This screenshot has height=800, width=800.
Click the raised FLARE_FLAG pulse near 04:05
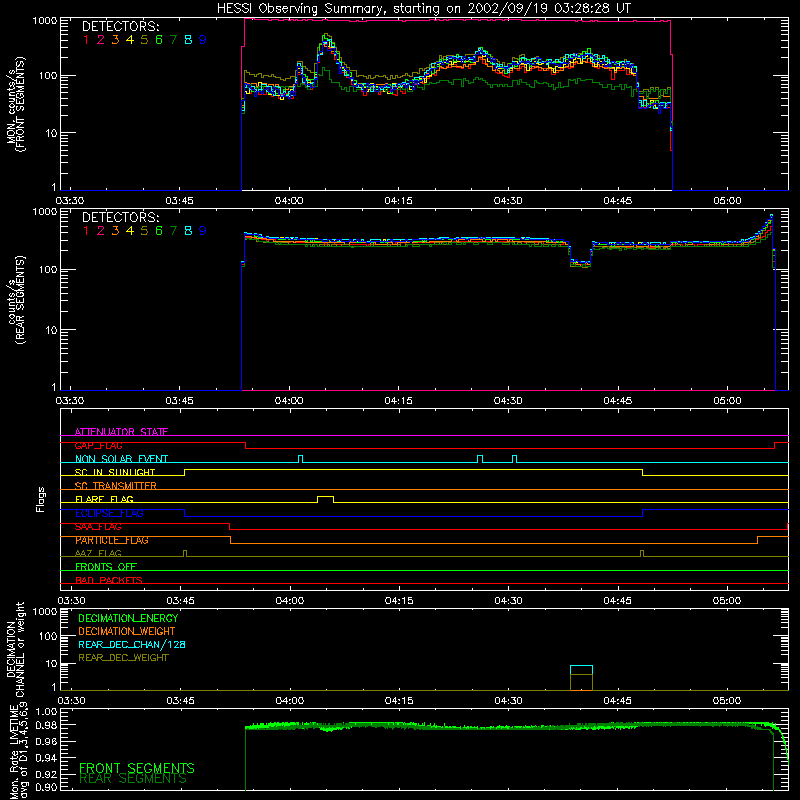326,498
